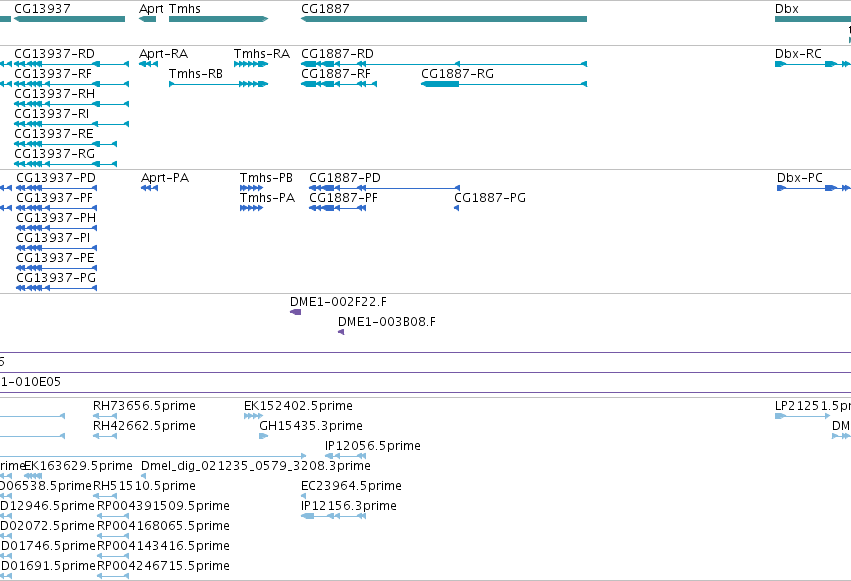Open Dmel_dig_021235_0579_3208.3prime

(256, 467)
